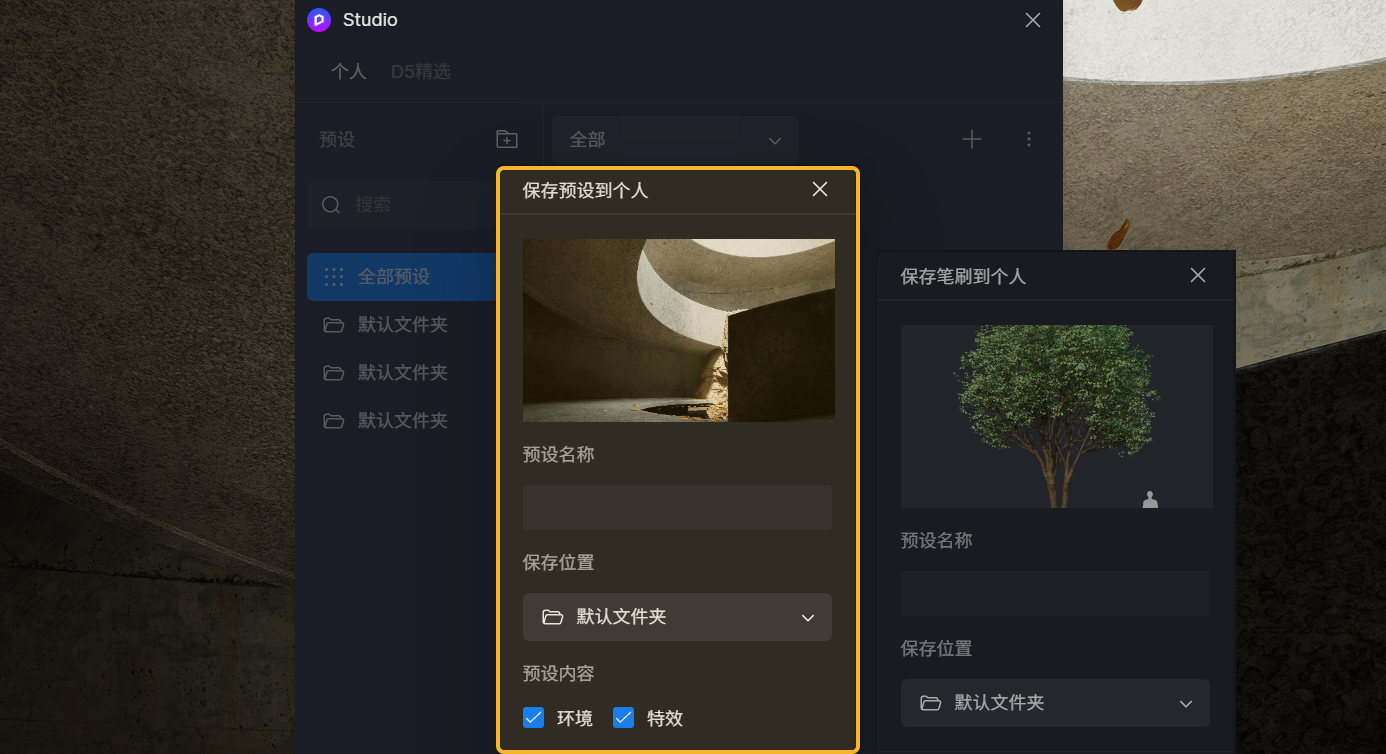Viewport: 1386px width, 754px height.
Task: Click 预设名称 input in brush dialog
Action: (x=1055, y=593)
